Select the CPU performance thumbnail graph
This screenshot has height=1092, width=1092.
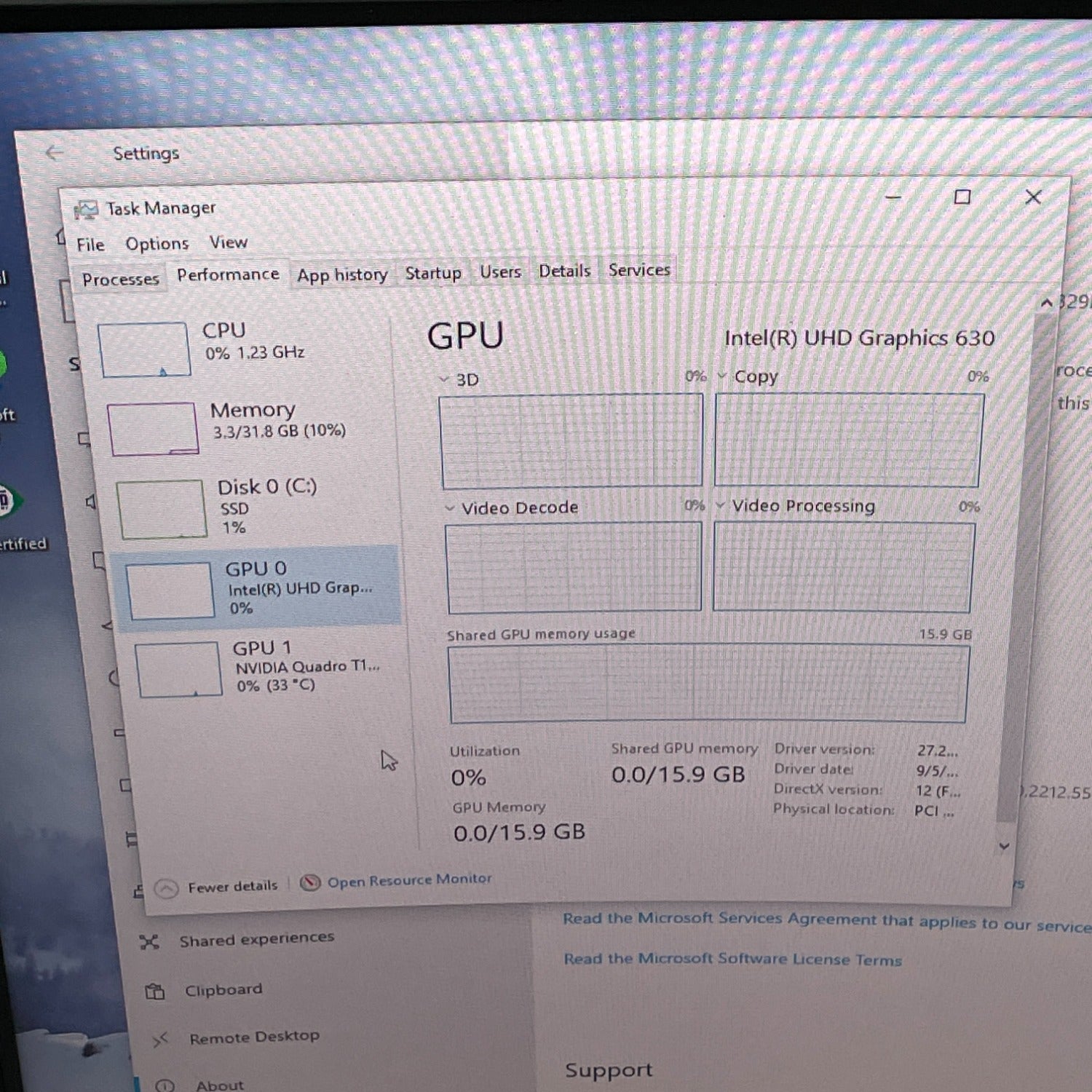[x=144, y=350]
